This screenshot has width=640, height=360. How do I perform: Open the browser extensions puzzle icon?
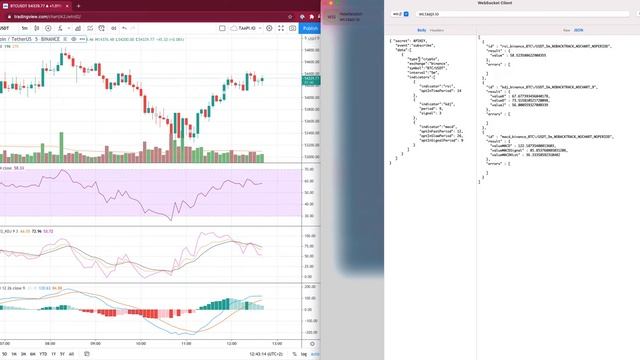[x=311, y=17]
